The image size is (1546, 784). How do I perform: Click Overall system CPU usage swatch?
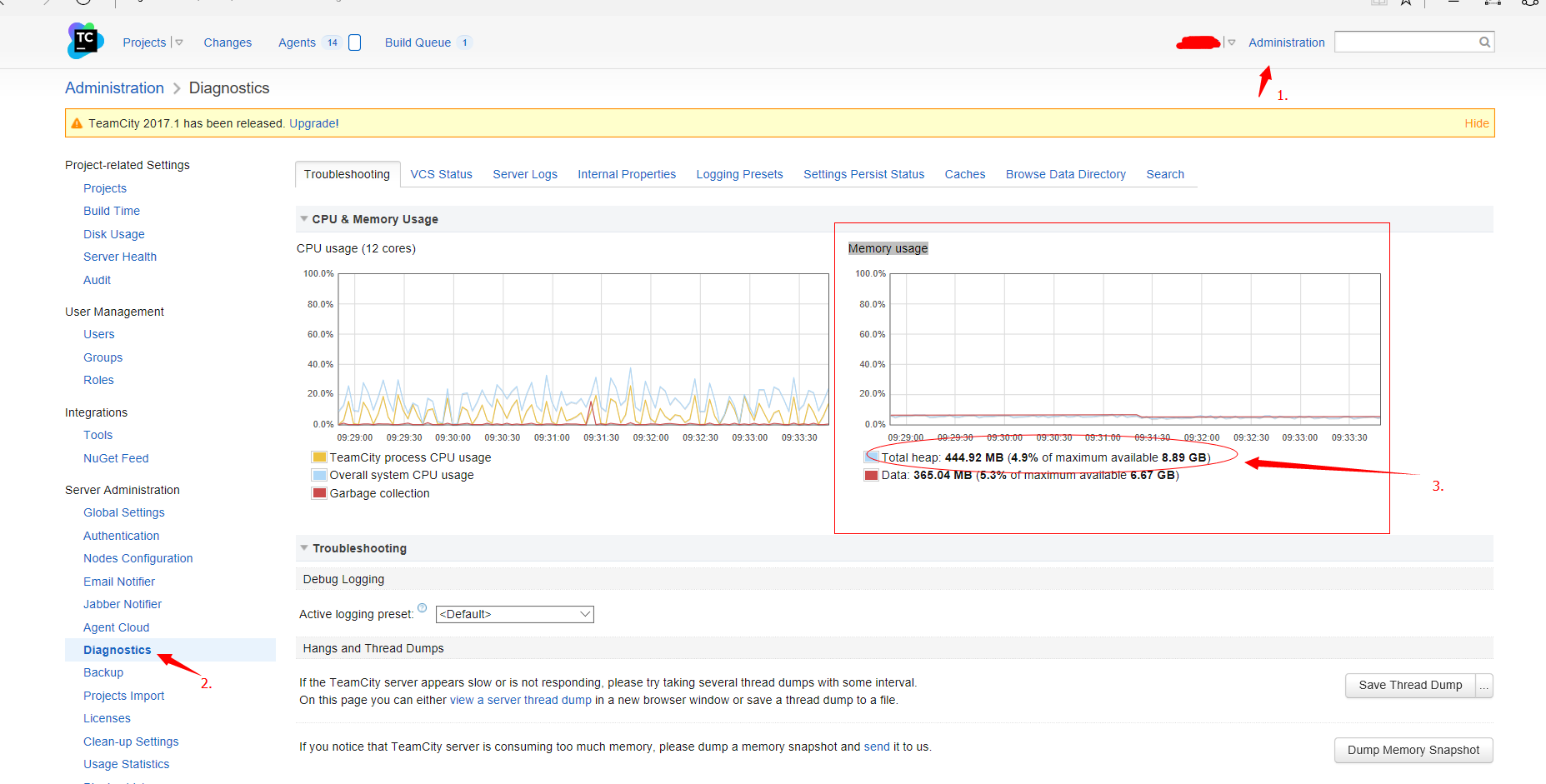(319, 475)
